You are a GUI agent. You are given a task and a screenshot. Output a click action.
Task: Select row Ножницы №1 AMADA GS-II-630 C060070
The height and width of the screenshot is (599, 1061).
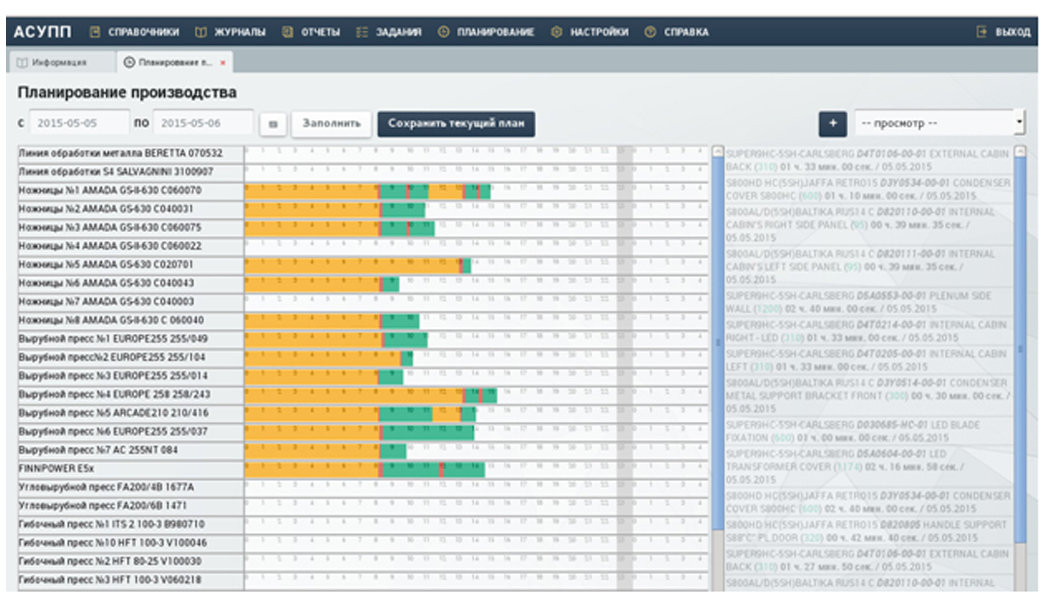point(130,191)
